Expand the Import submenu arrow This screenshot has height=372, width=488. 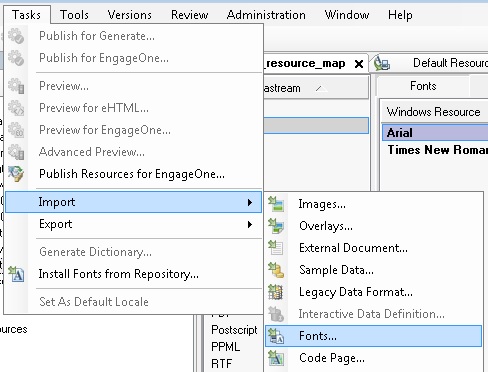click(x=250, y=202)
